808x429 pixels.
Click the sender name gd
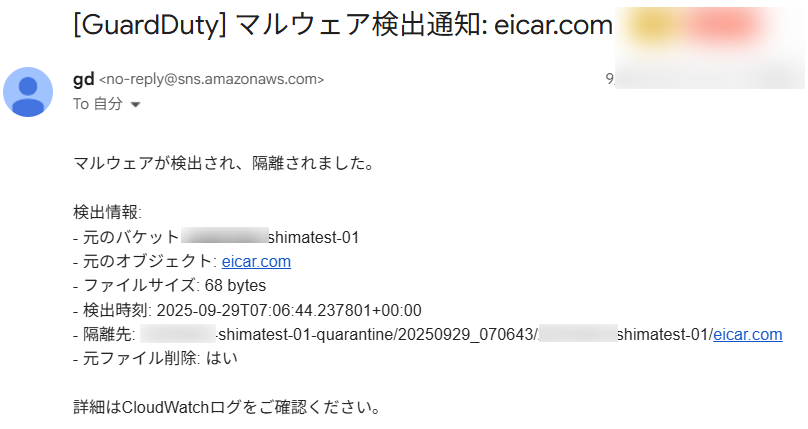pyautogui.click(x=83, y=79)
